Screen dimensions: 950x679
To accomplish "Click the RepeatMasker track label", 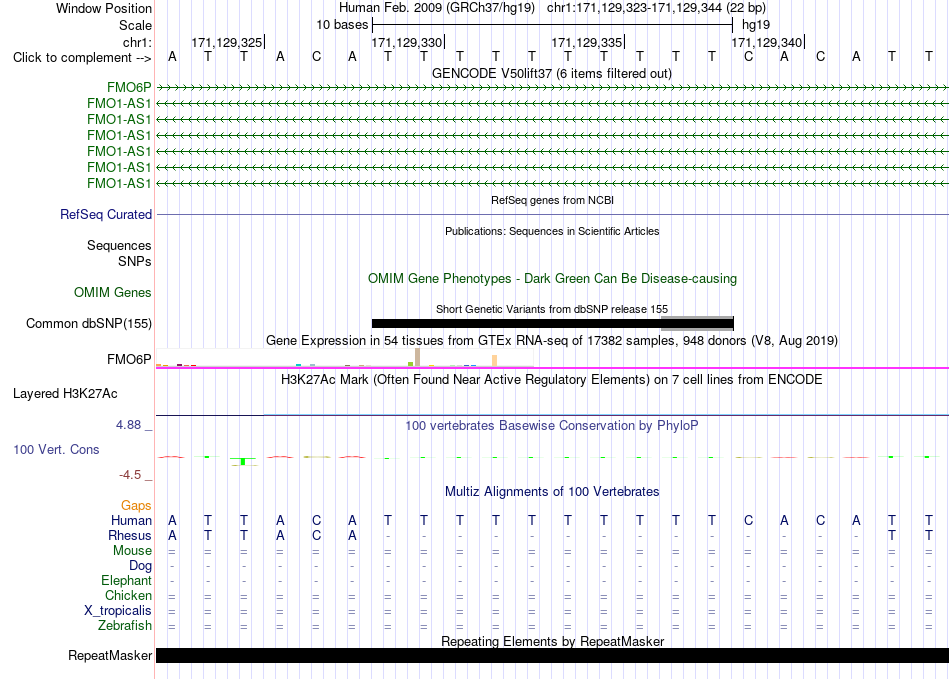I will click(x=110, y=655).
